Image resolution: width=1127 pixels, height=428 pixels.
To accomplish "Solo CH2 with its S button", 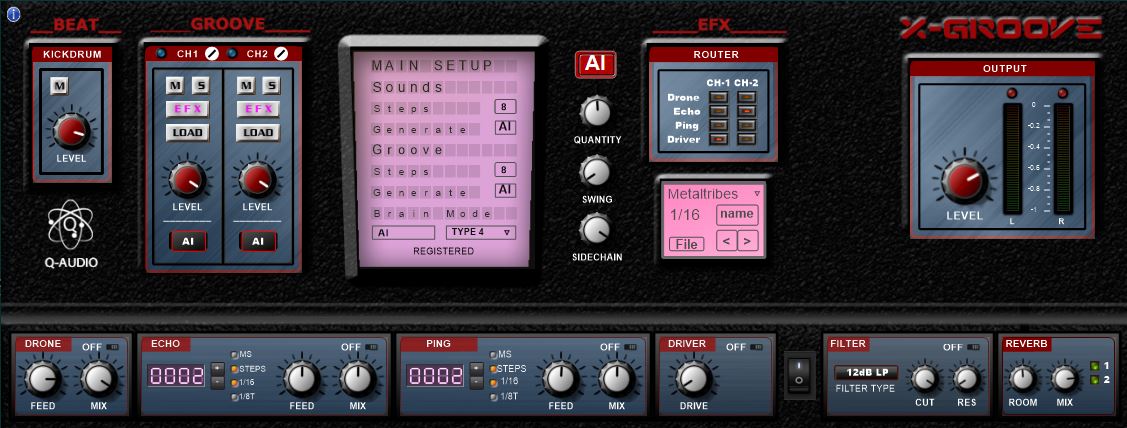I will pyautogui.click(x=271, y=86).
